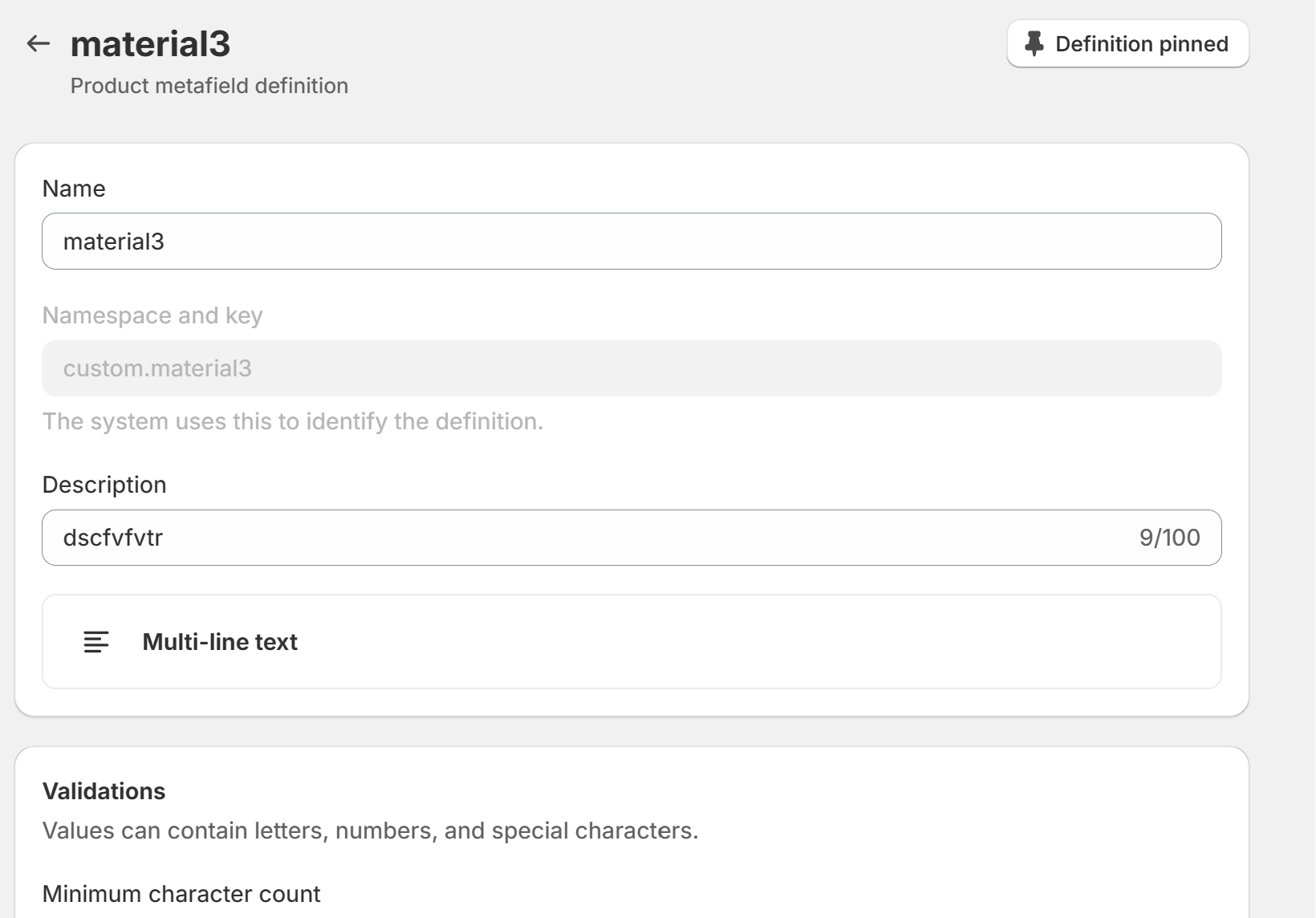1316x918 pixels.
Task: Click the bold Multi-line text label
Action: 220,642
